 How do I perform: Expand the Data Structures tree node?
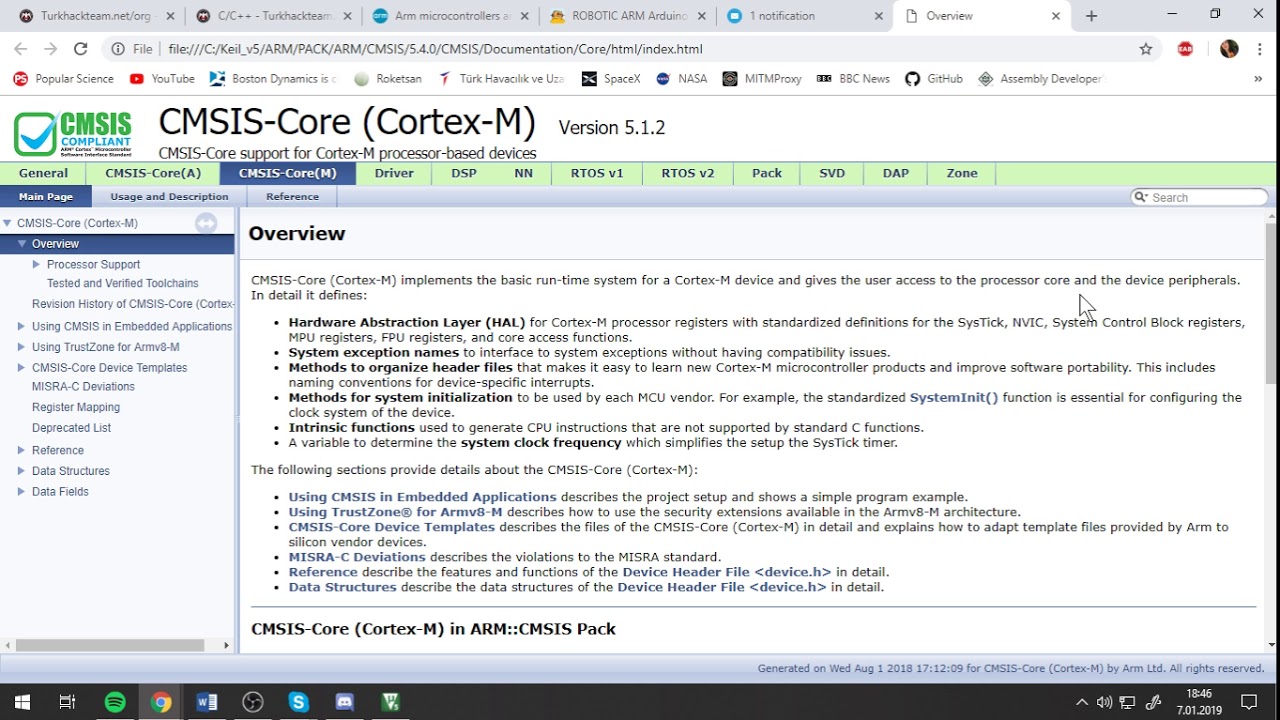click(21, 471)
